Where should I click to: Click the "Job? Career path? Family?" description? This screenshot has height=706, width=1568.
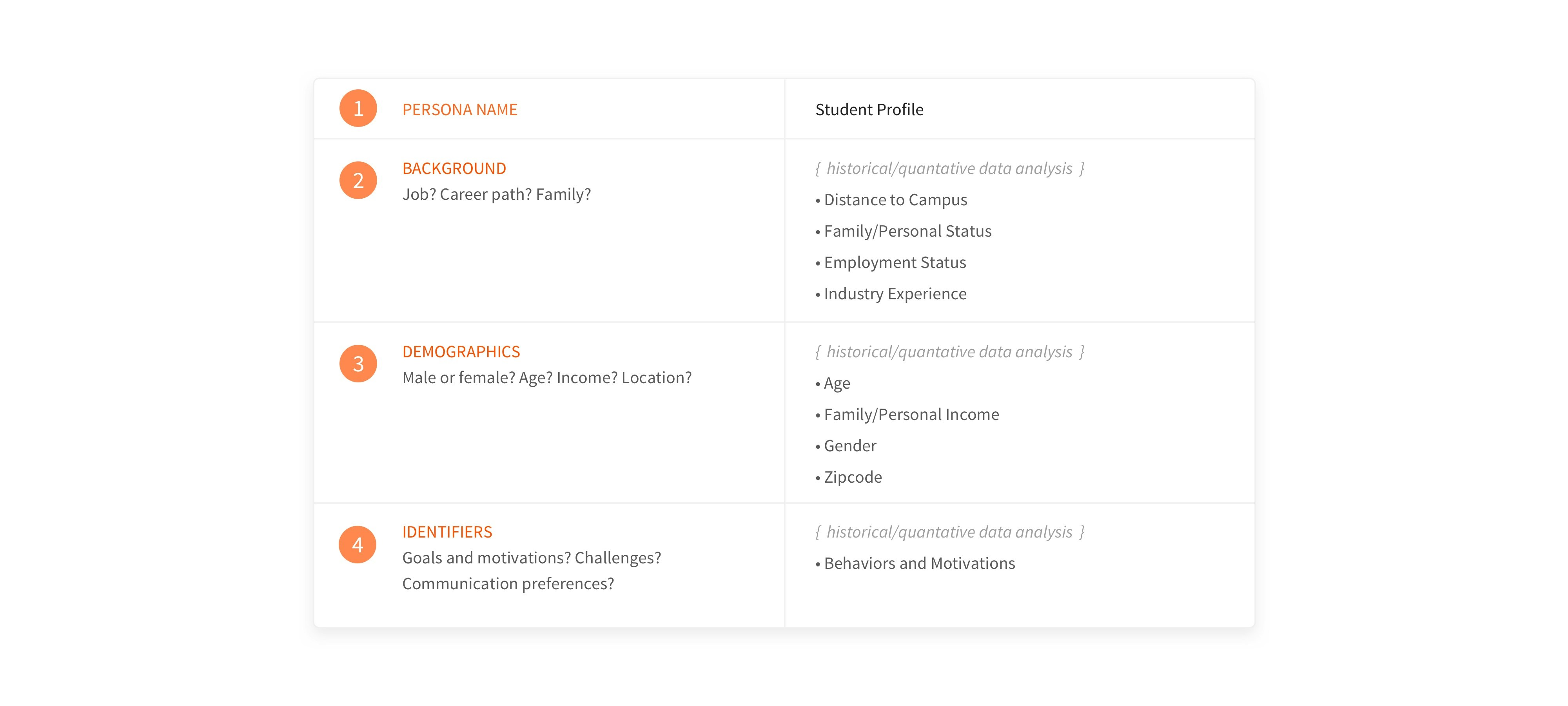(496, 194)
